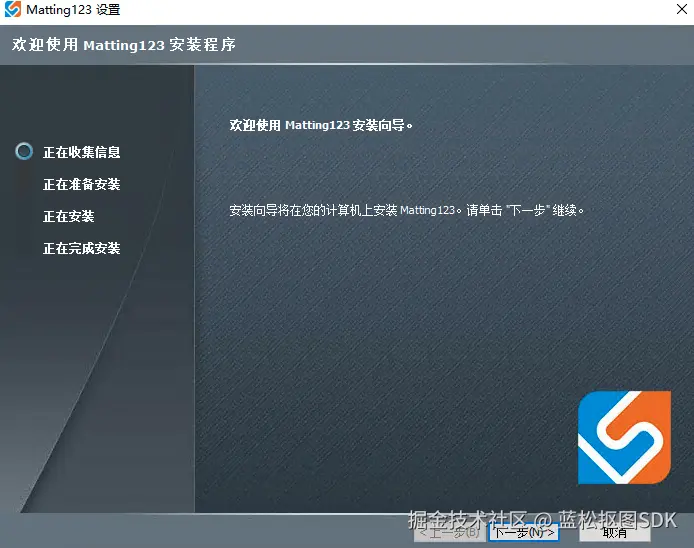Select the 正在完成安装 step label

click(81, 248)
